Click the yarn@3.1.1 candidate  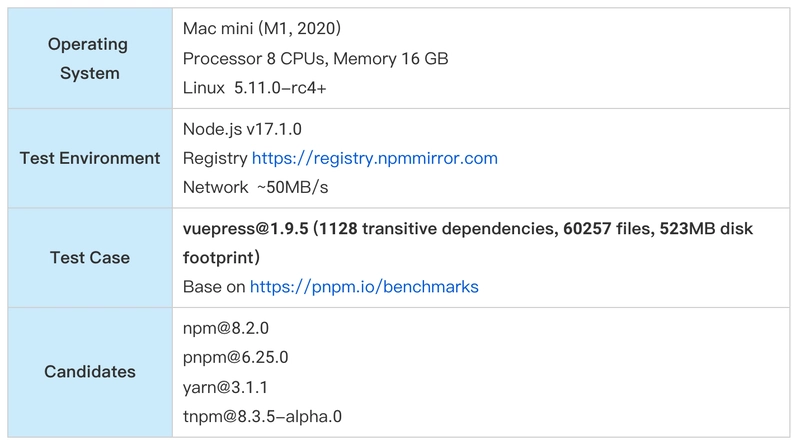tap(225, 387)
